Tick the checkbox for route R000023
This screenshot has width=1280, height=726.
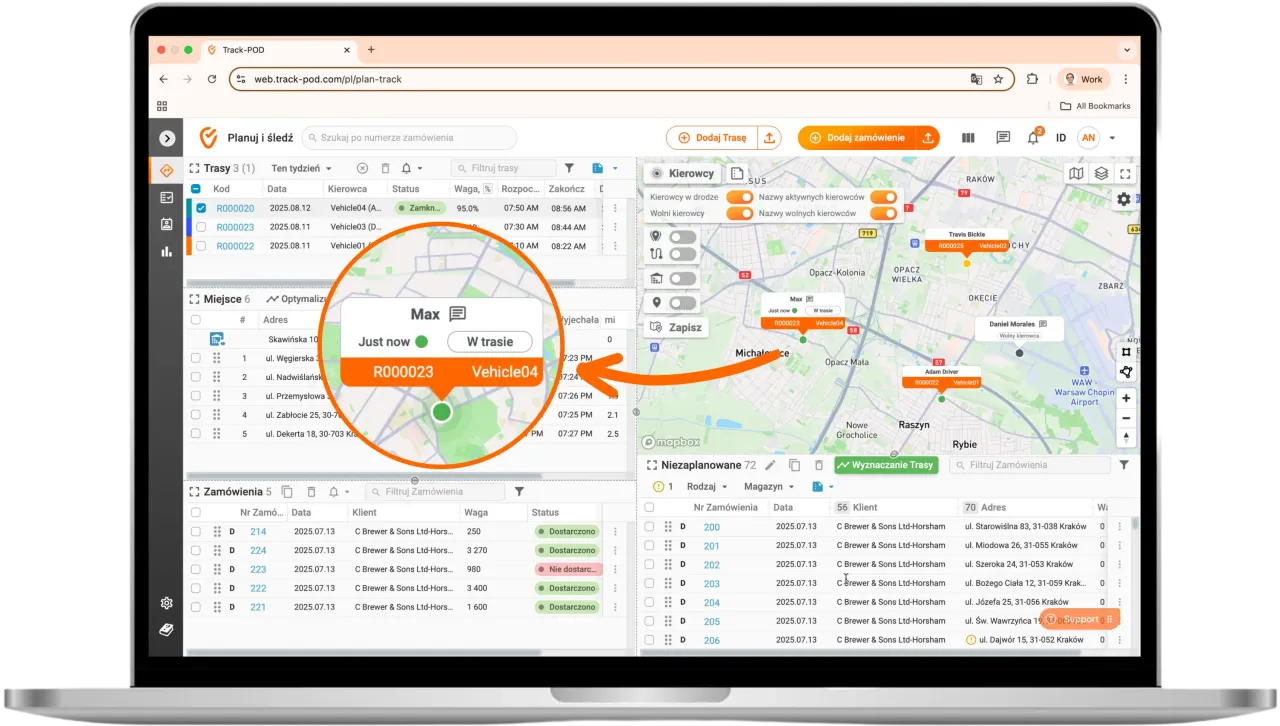[x=201, y=227]
